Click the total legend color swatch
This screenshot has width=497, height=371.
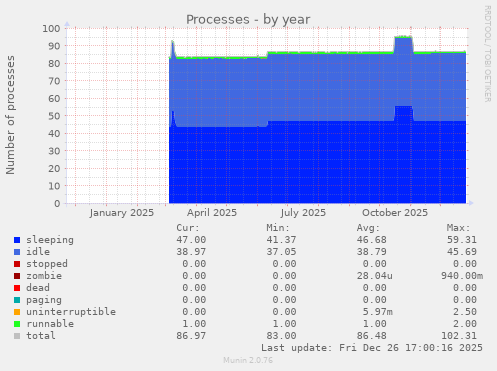(x=17, y=336)
